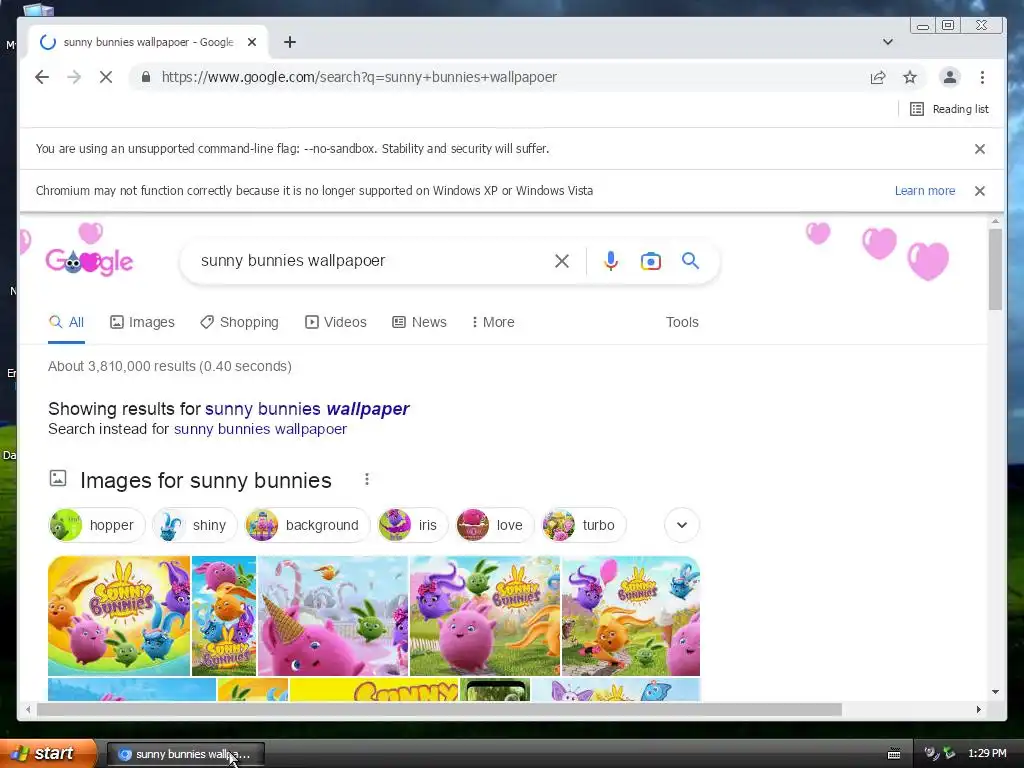1024x768 pixels.
Task: Focus the Google search input field
Action: pos(372,261)
